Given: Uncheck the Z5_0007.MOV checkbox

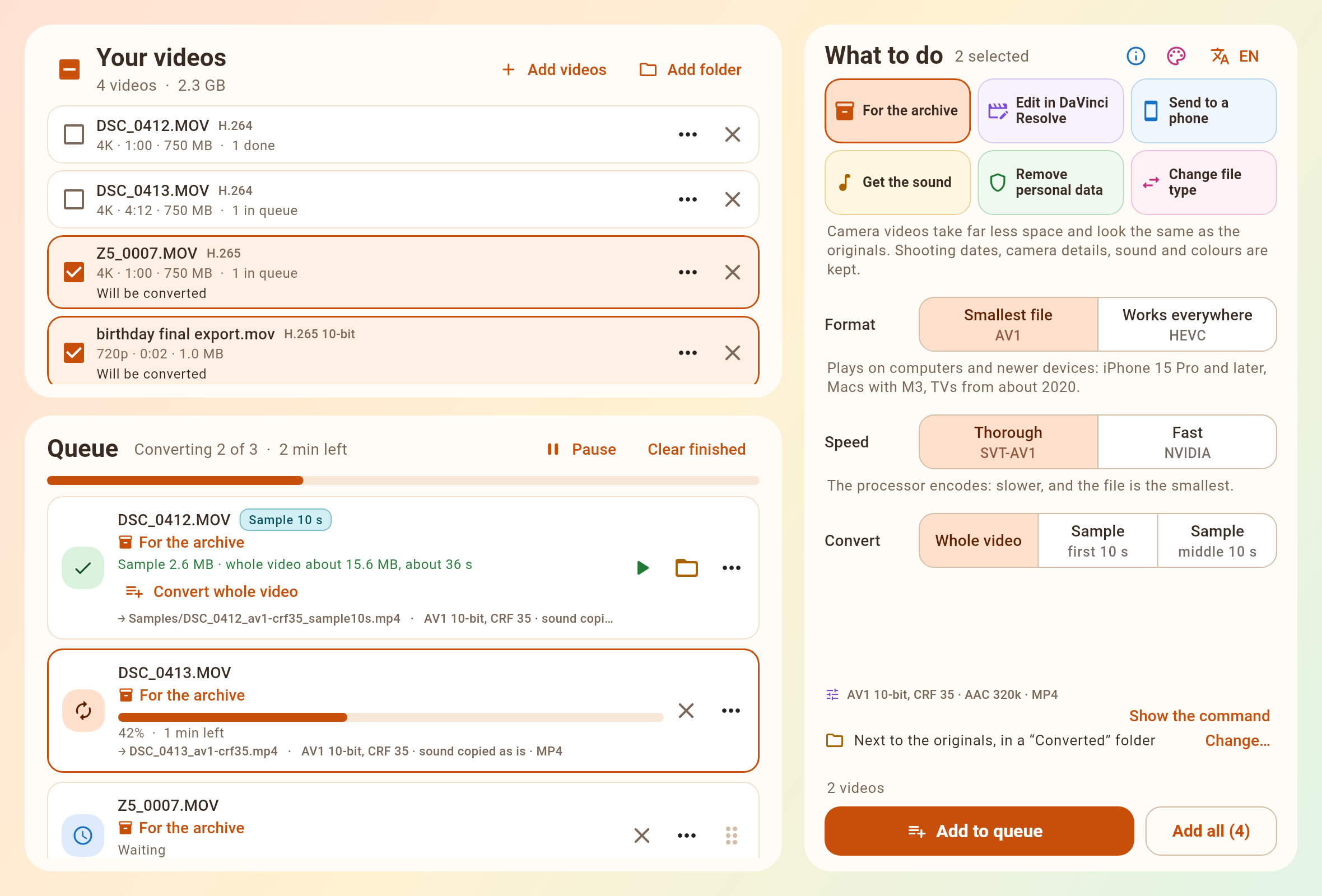Looking at the screenshot, I should pos(74,272).
